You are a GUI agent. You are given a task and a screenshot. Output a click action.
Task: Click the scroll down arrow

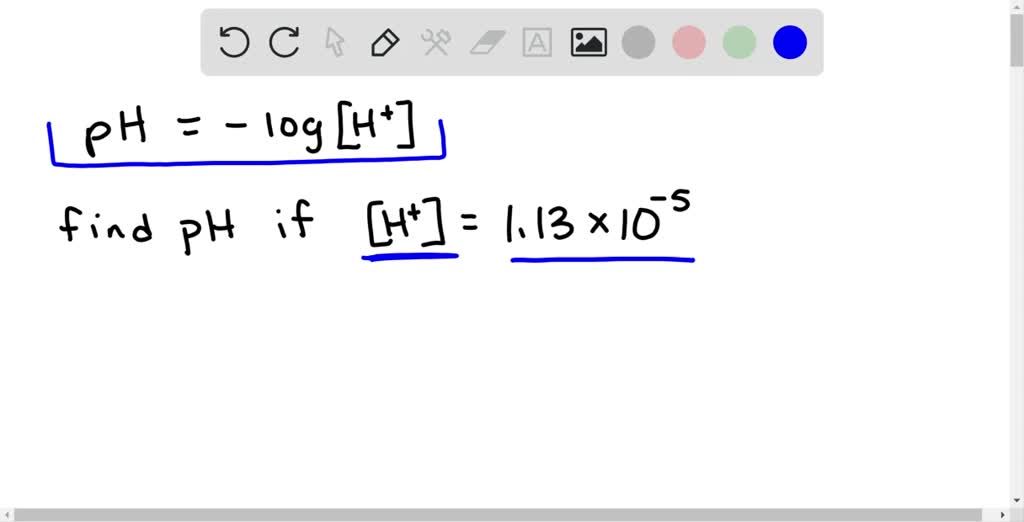pos(1017,500)
